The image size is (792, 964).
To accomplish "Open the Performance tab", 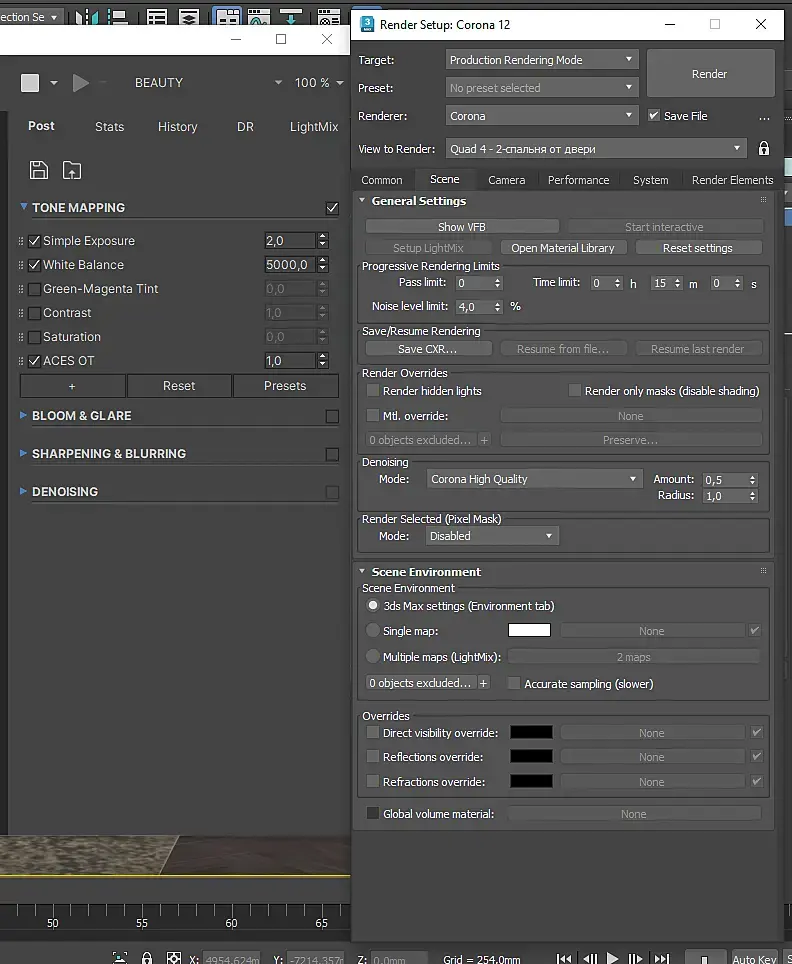I will [579, 180].
